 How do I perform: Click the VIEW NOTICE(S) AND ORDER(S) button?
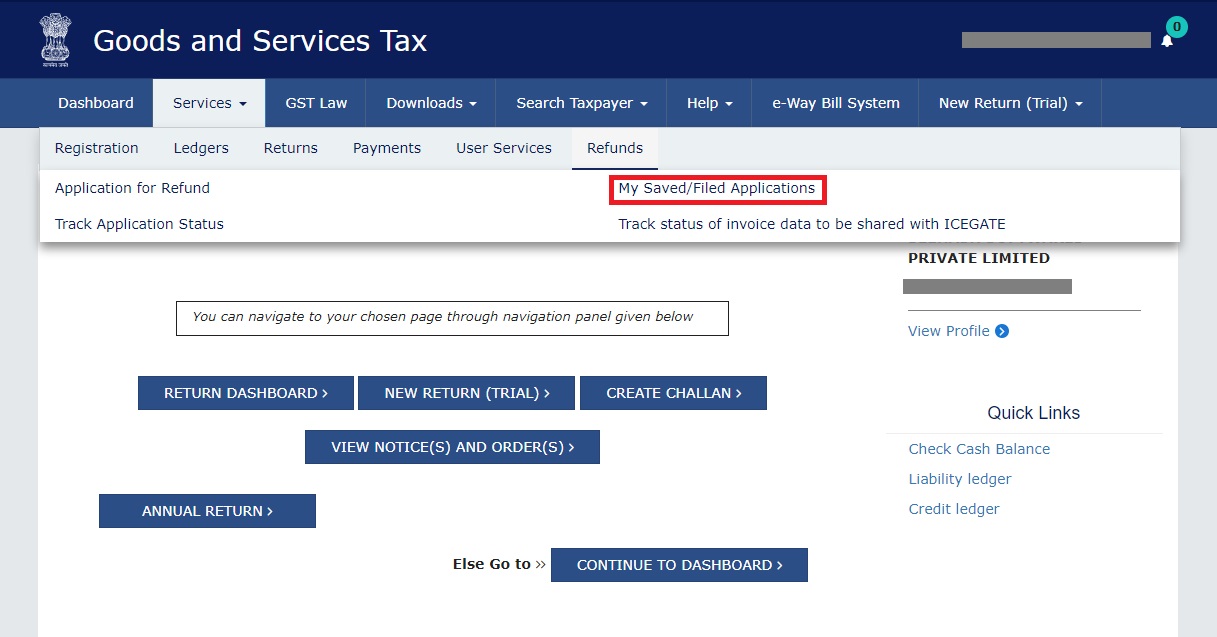[x=451, y=446]
